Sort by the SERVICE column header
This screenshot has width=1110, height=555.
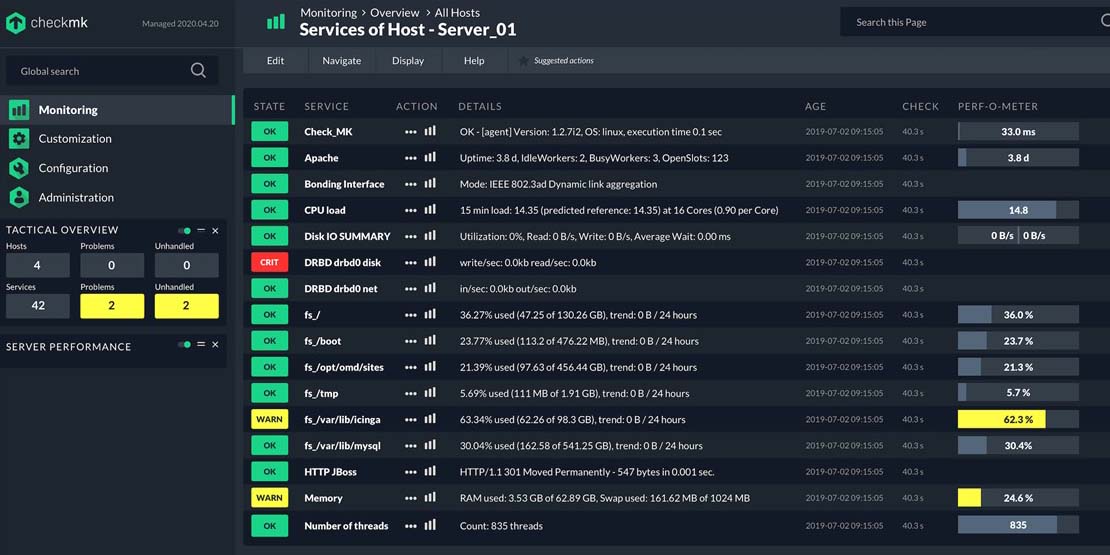[x=326, y=106]
